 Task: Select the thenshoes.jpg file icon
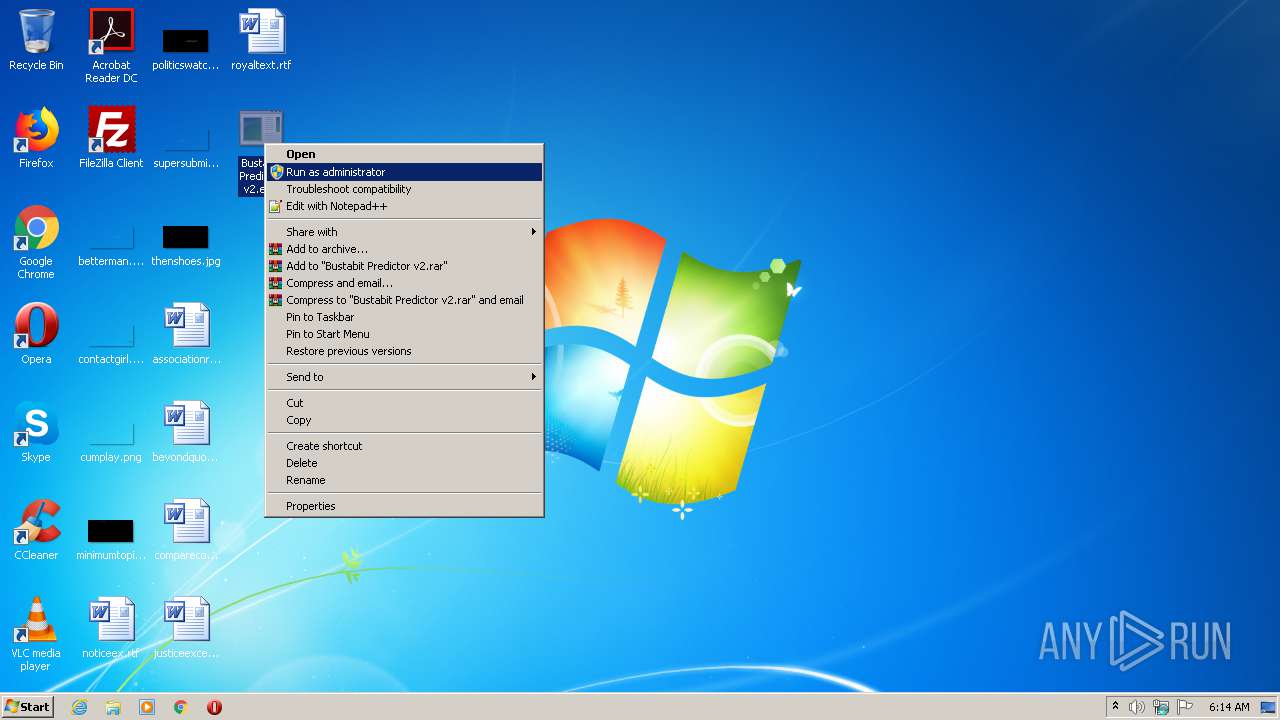pos(186,246)
